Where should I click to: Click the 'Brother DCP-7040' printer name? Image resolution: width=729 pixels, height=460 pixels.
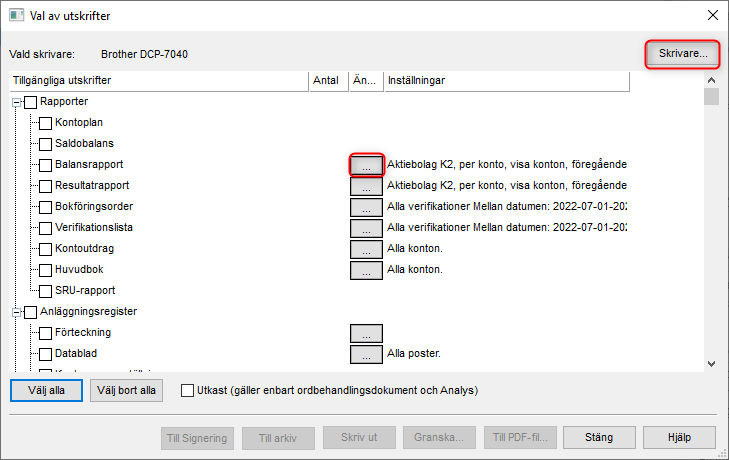145,54
